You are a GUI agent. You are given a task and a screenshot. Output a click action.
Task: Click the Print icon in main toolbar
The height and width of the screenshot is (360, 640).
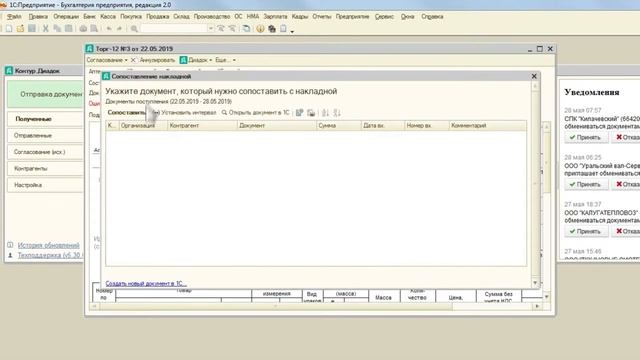(83, 29)
